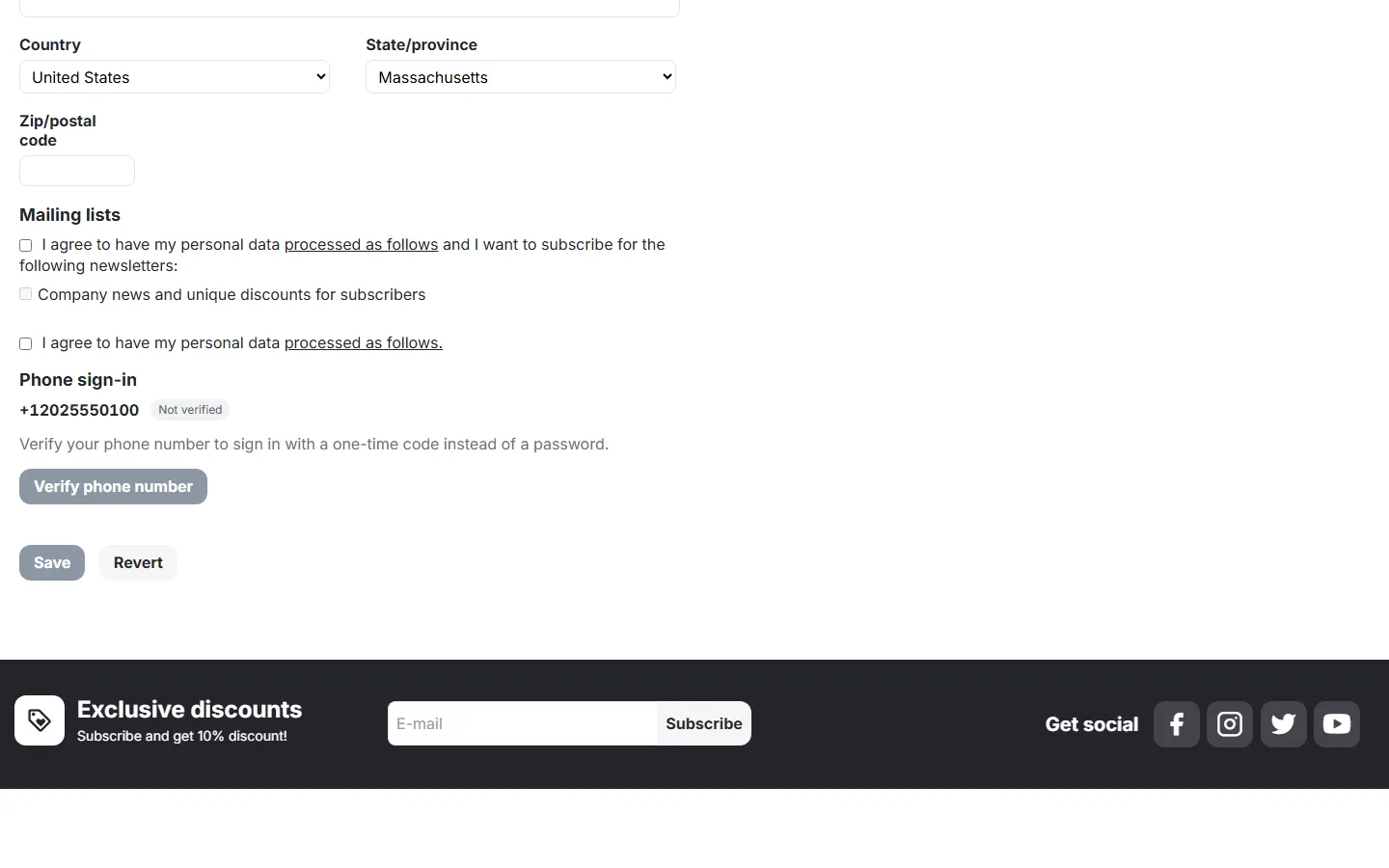This screenshot has width=1389, height=868.
Task: Toggle Company news and unique discounts checkbox
Action: [26, 294]
